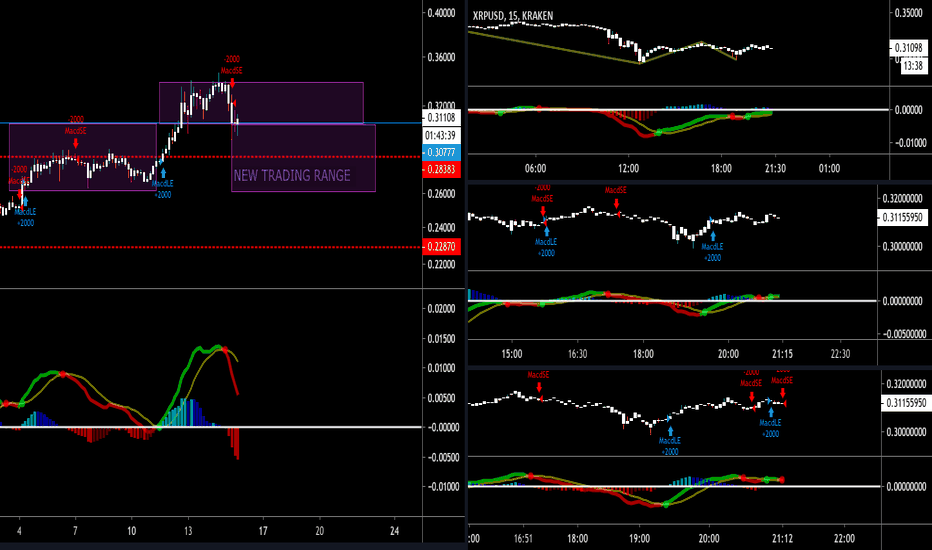This screenshot has height=550, width=932.
Task: Click the 21:30 time axis label
Action: point(775,168)
